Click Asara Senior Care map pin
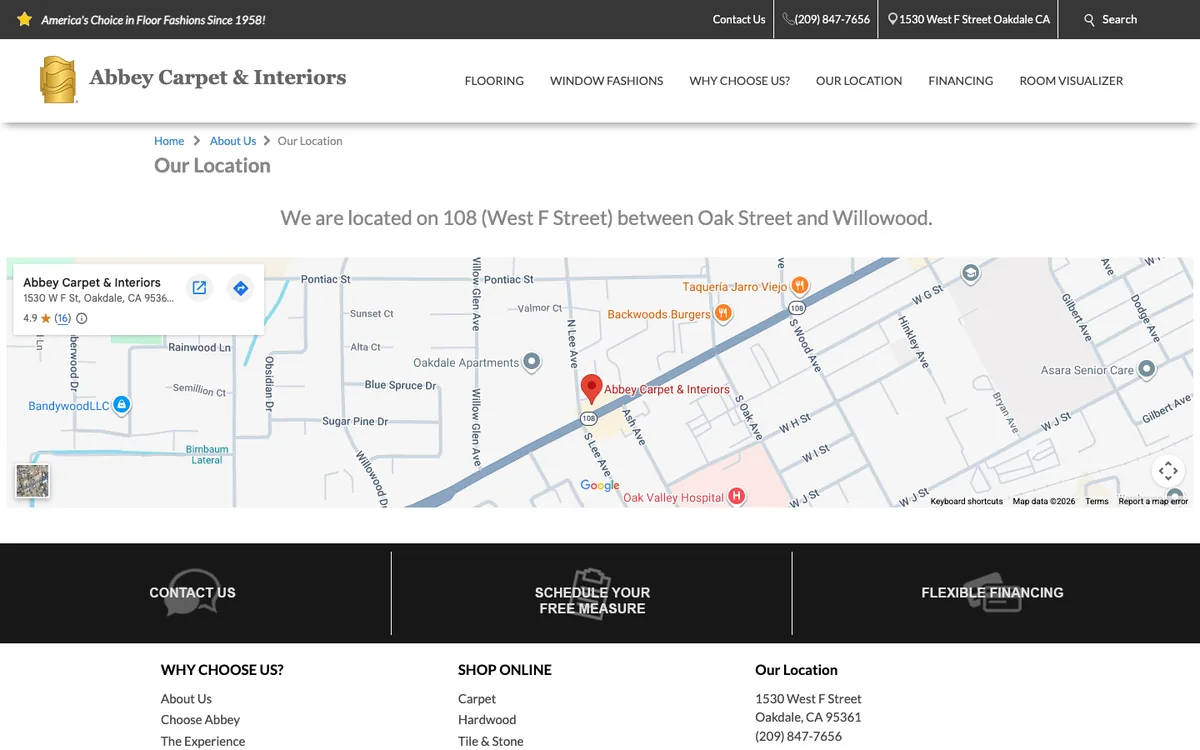 pos(1147,370)
